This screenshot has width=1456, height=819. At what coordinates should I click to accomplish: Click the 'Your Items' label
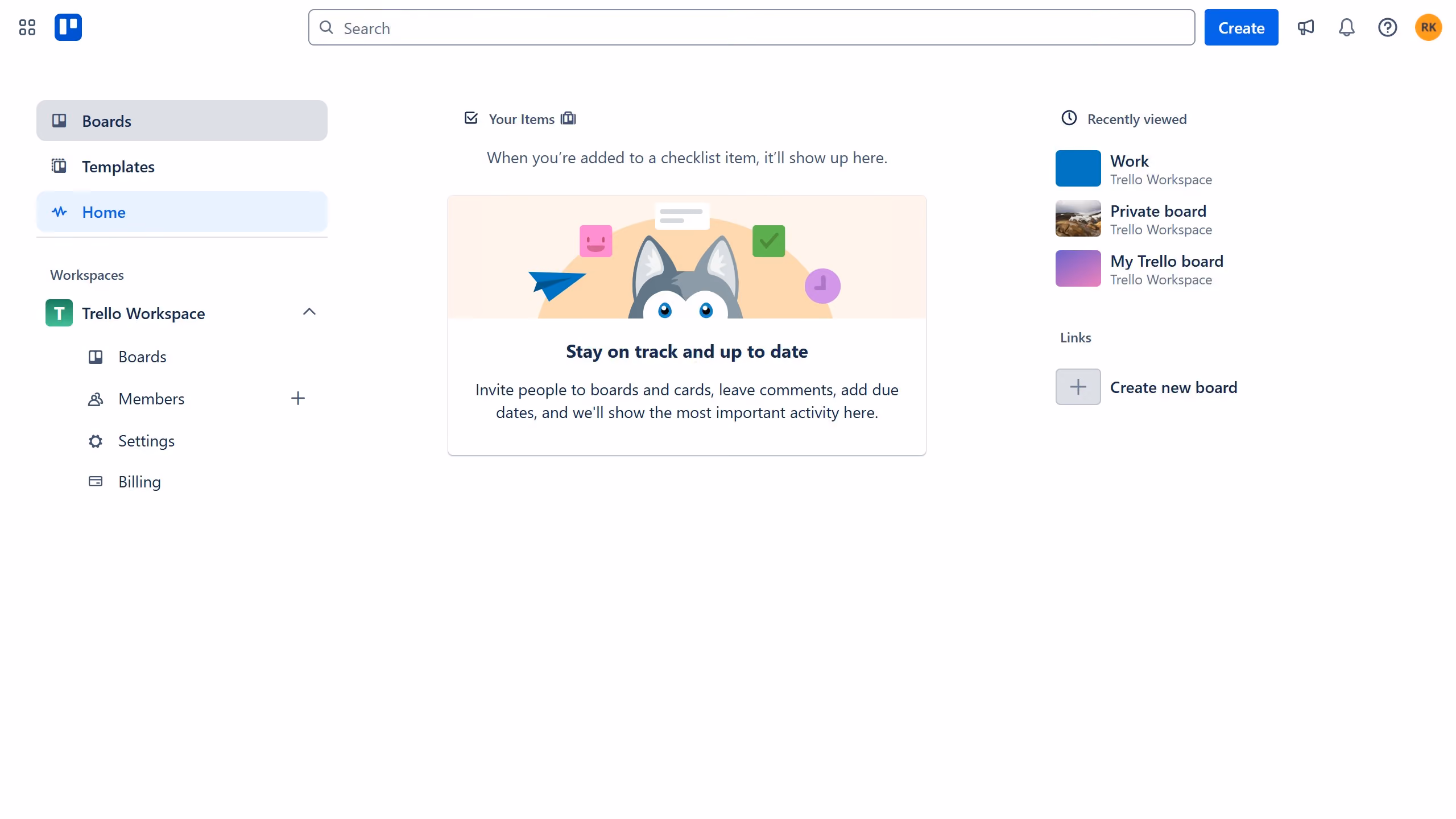click(x=522, y=119)
